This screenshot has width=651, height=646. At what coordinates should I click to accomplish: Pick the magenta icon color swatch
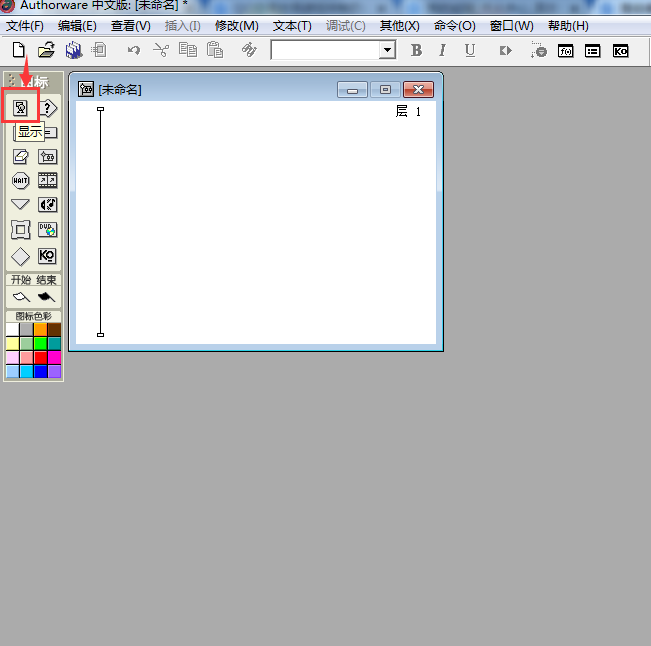[x=54, y=357]
